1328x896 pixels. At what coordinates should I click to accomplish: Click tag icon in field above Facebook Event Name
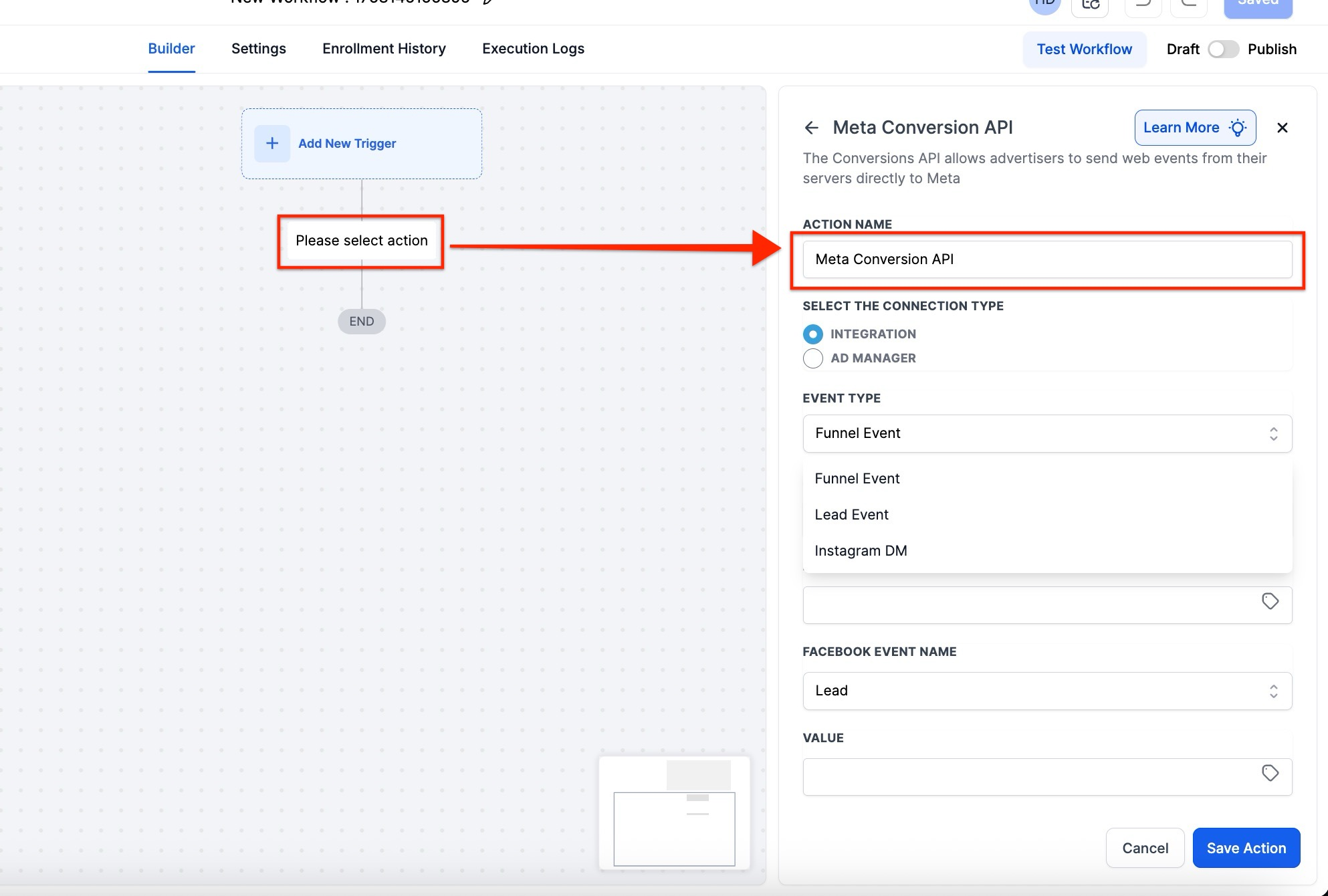(x=1270, y=601)
